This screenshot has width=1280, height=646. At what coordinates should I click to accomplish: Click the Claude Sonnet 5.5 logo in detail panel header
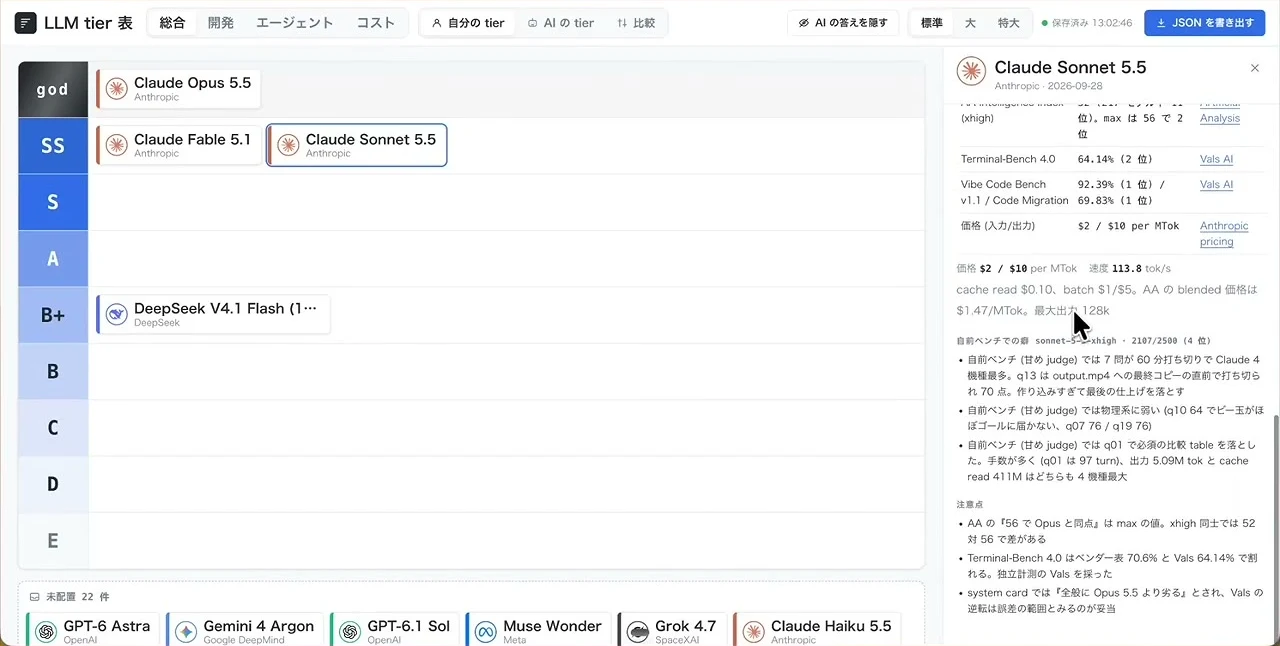tap(971, 71)
